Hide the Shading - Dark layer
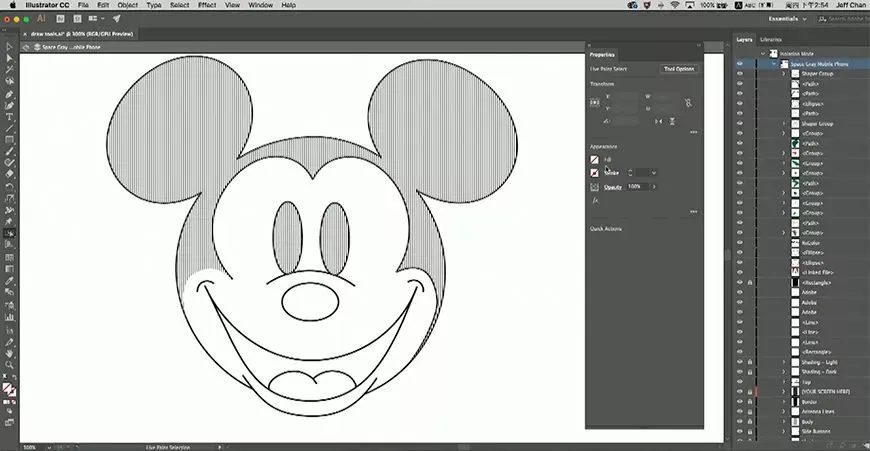Screen dimensions: 870x451 pyautogui.click(x=740, y=372)
